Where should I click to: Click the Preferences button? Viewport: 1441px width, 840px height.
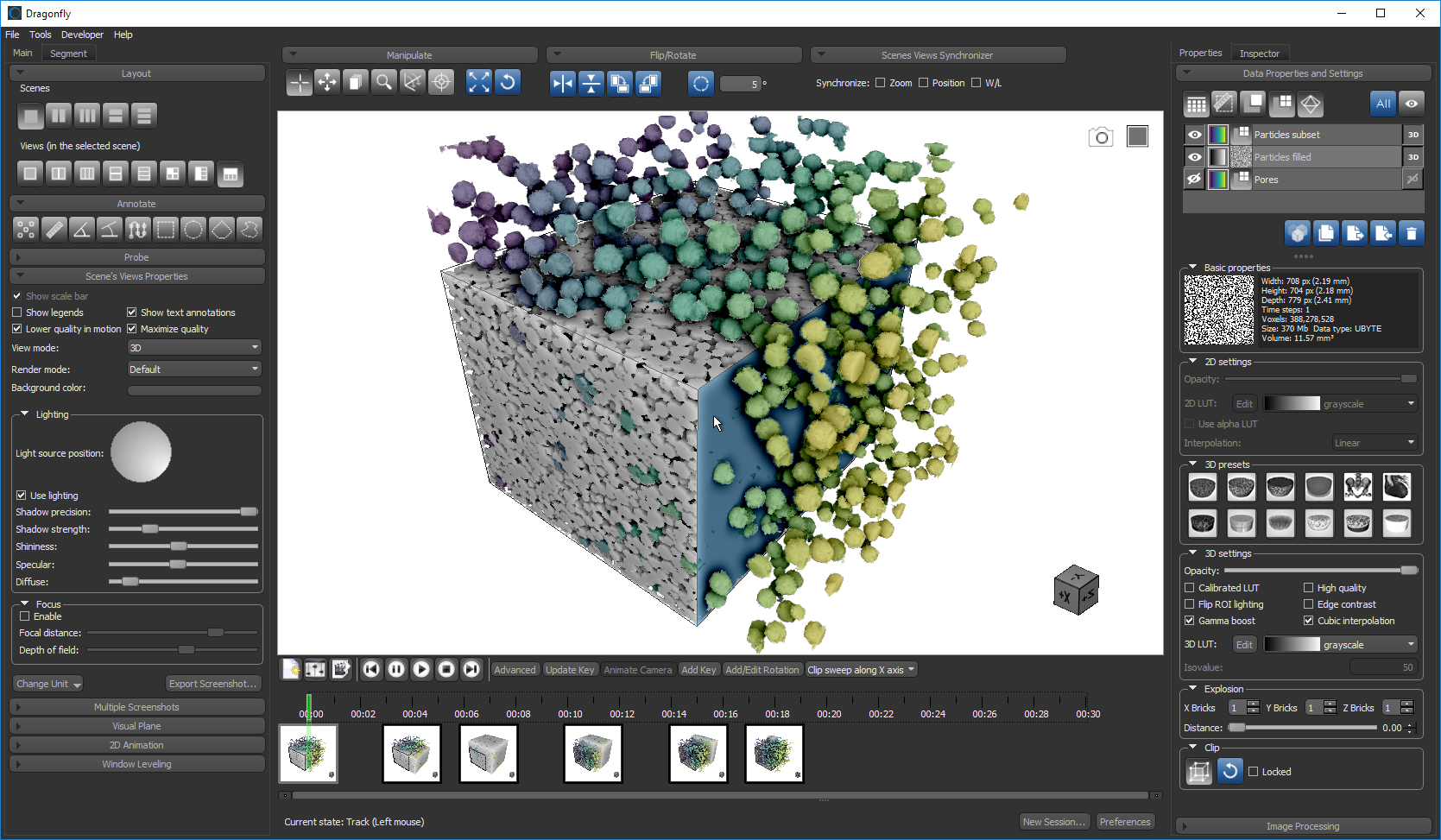click(1125, 822)
